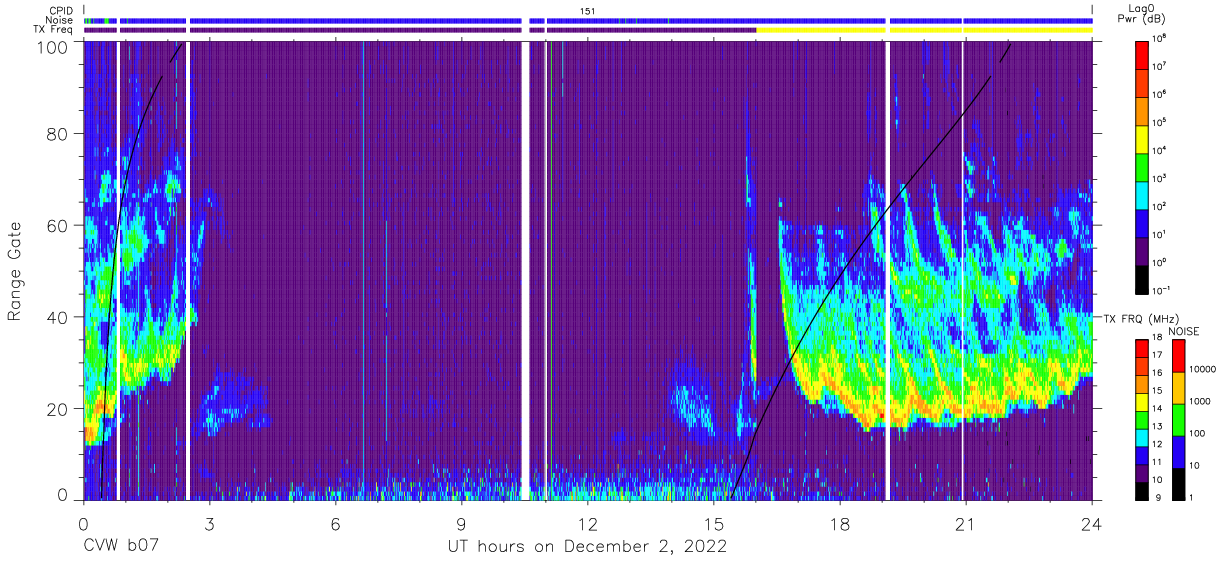Click the blue Noise bar above the plot

(x=588, y=20)
